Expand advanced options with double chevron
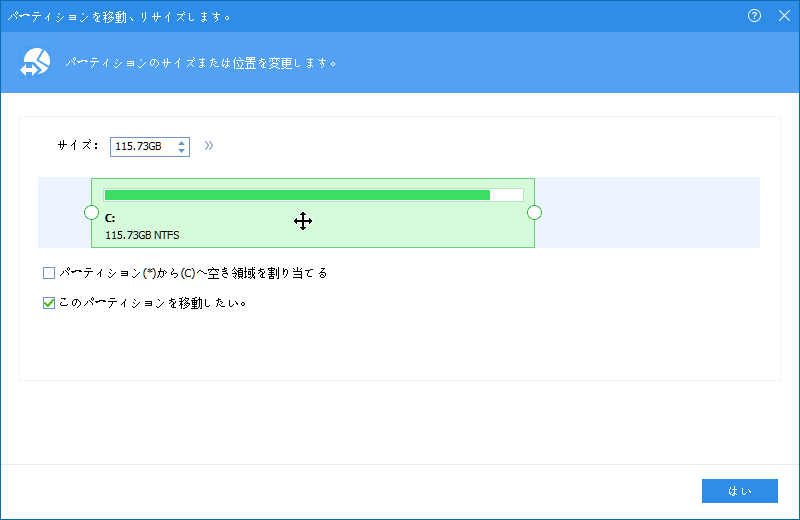 click(209, 146)
